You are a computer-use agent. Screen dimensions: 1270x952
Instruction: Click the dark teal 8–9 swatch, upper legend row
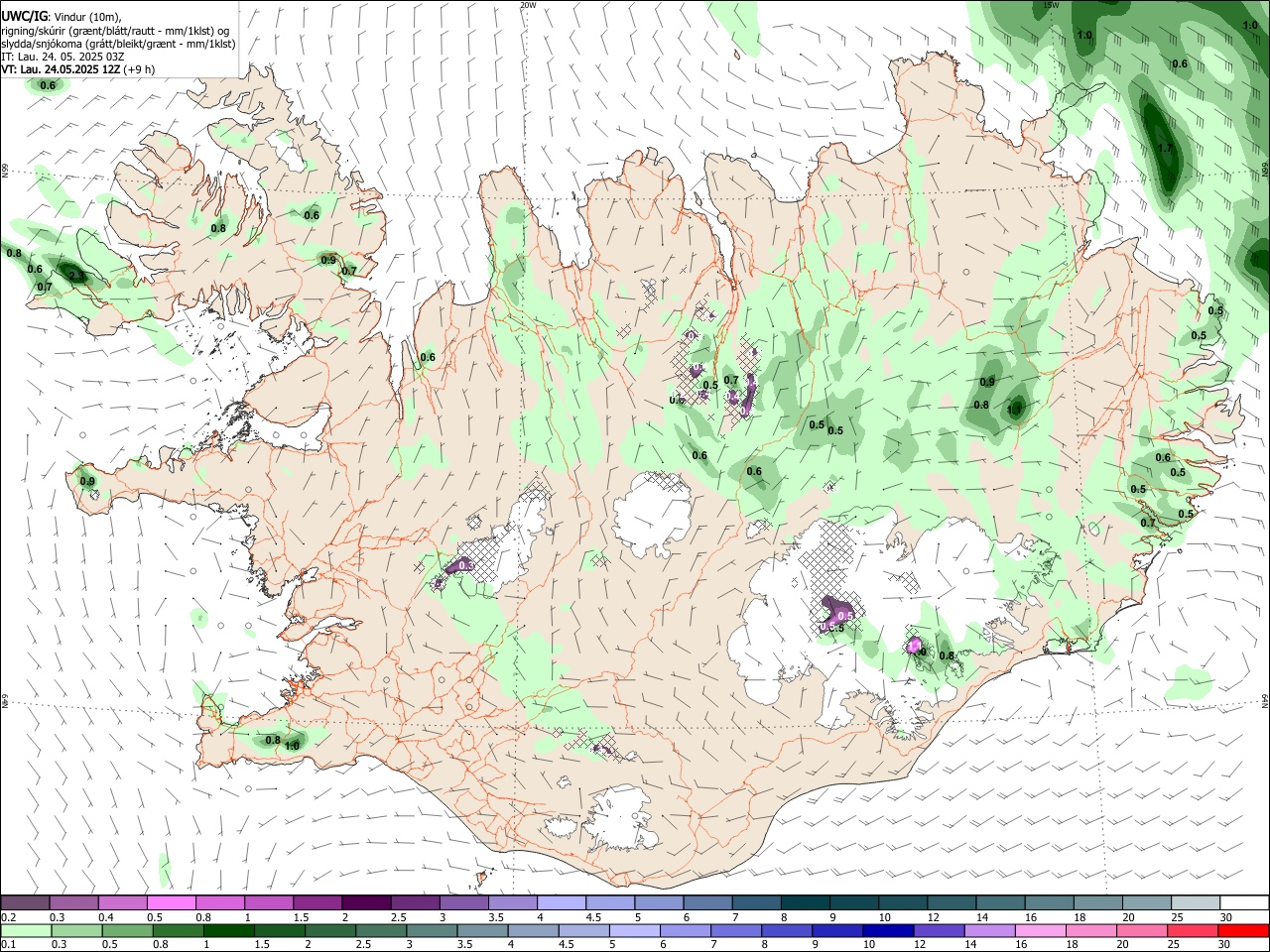coord(804,903)
